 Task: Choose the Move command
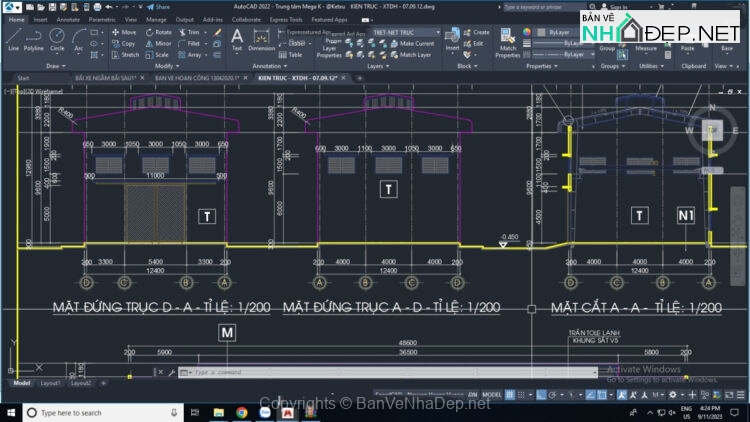point(124,32)
